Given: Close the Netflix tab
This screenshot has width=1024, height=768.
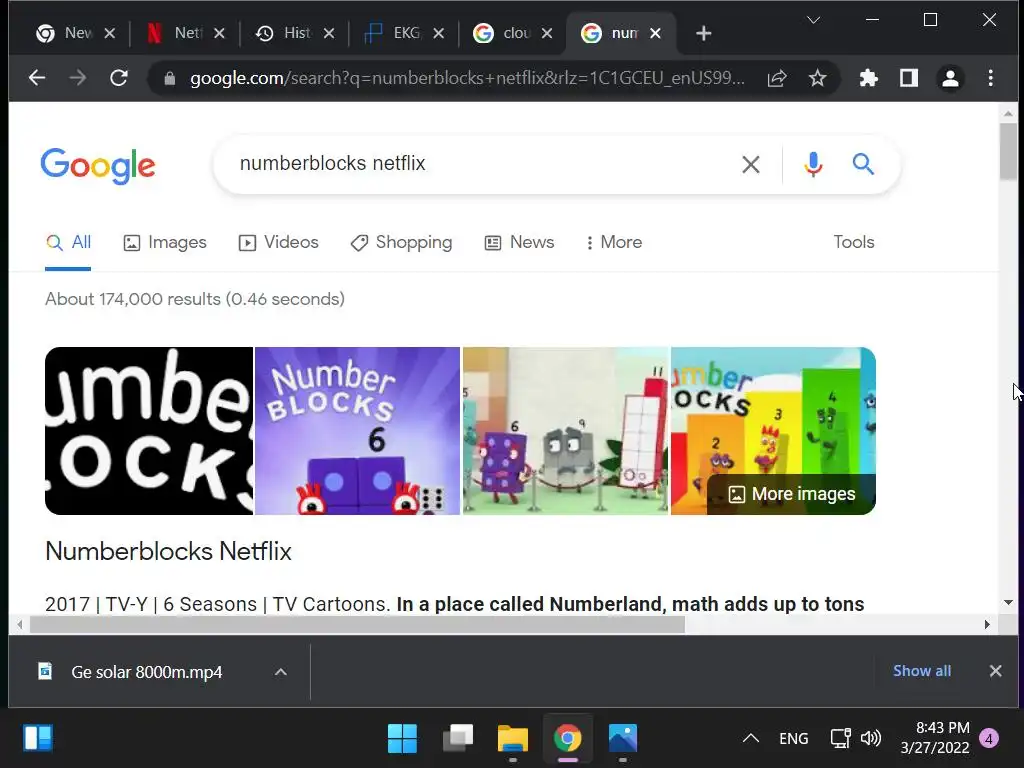Looking at the screenshot, I should coord(219,33).
